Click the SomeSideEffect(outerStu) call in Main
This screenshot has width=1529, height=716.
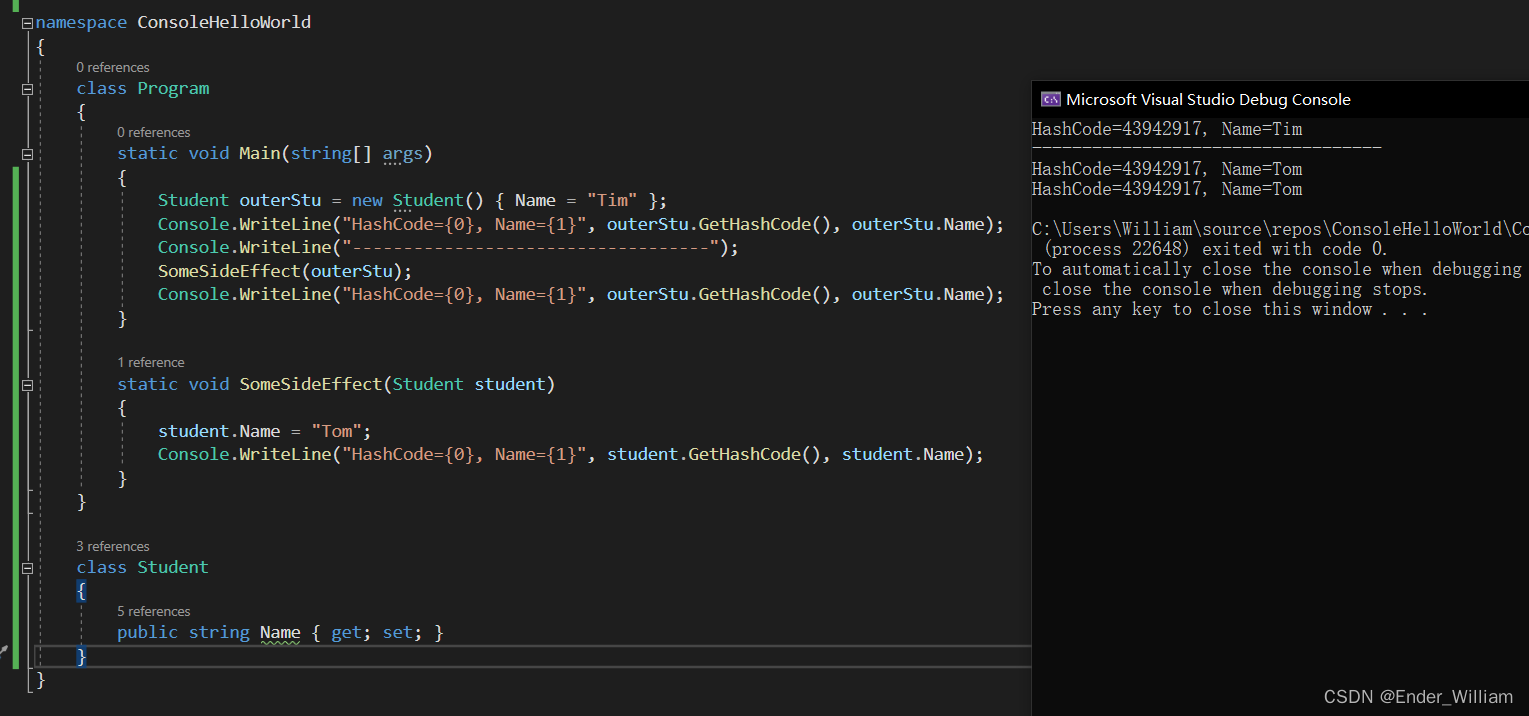coord(284,271)
